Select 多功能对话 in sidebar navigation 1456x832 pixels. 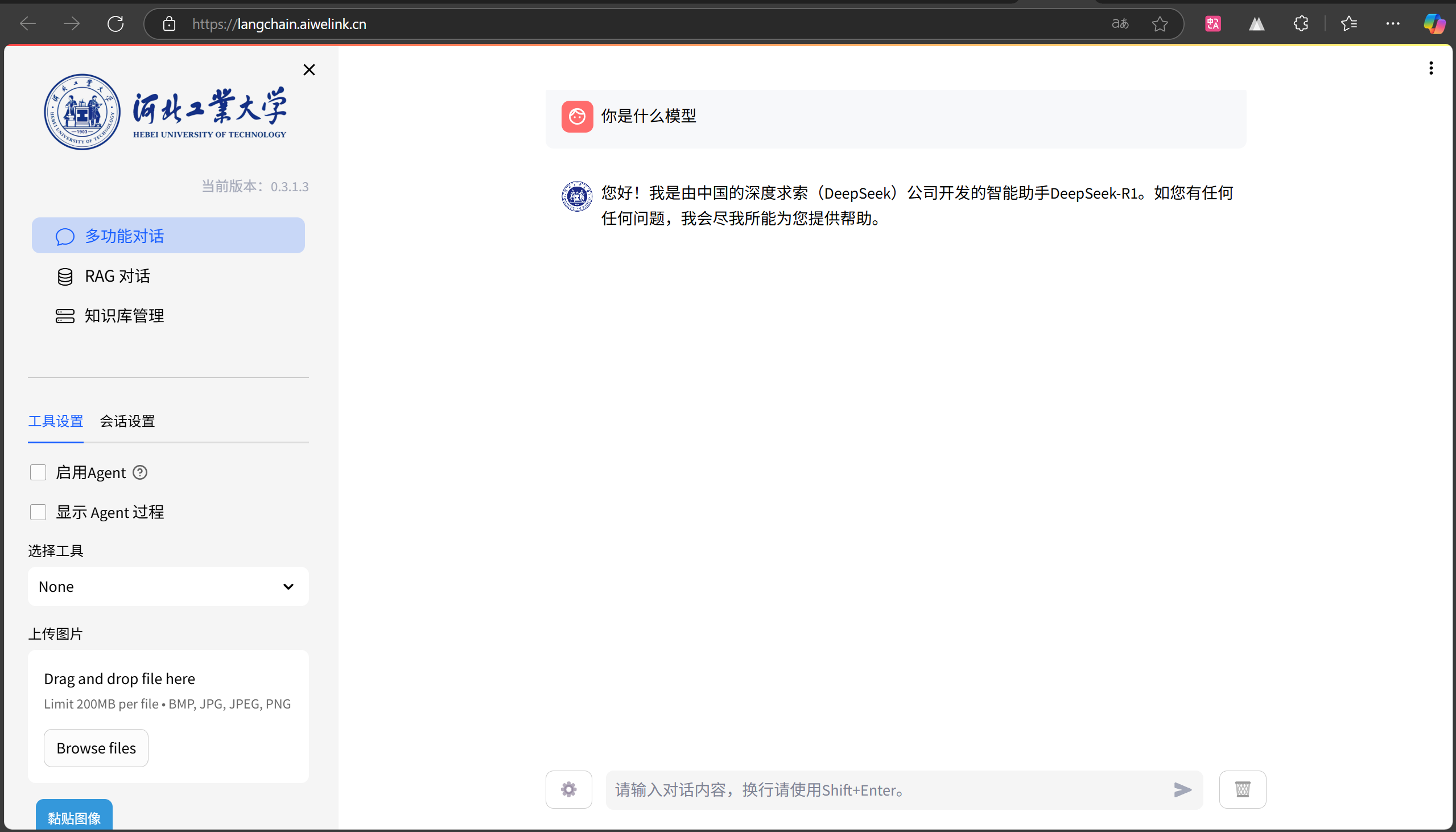(168, 236)
